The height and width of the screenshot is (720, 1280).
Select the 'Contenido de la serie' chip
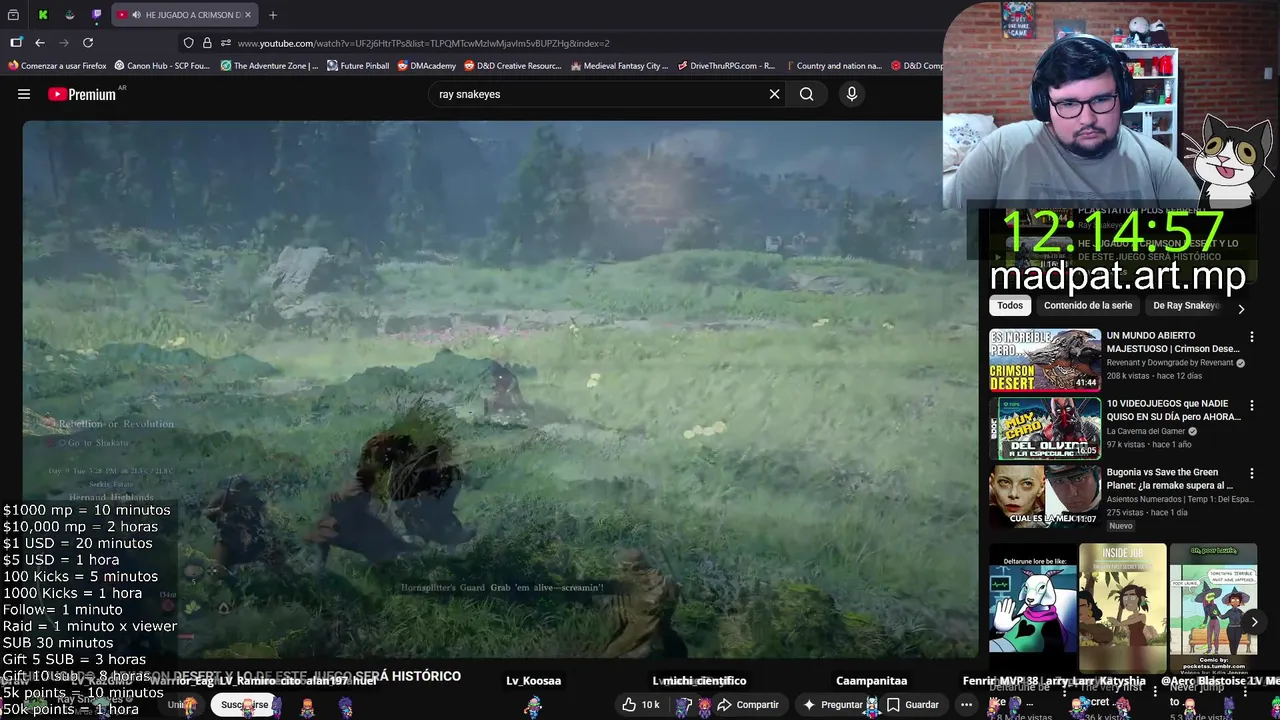click(x=1088, y=305)
